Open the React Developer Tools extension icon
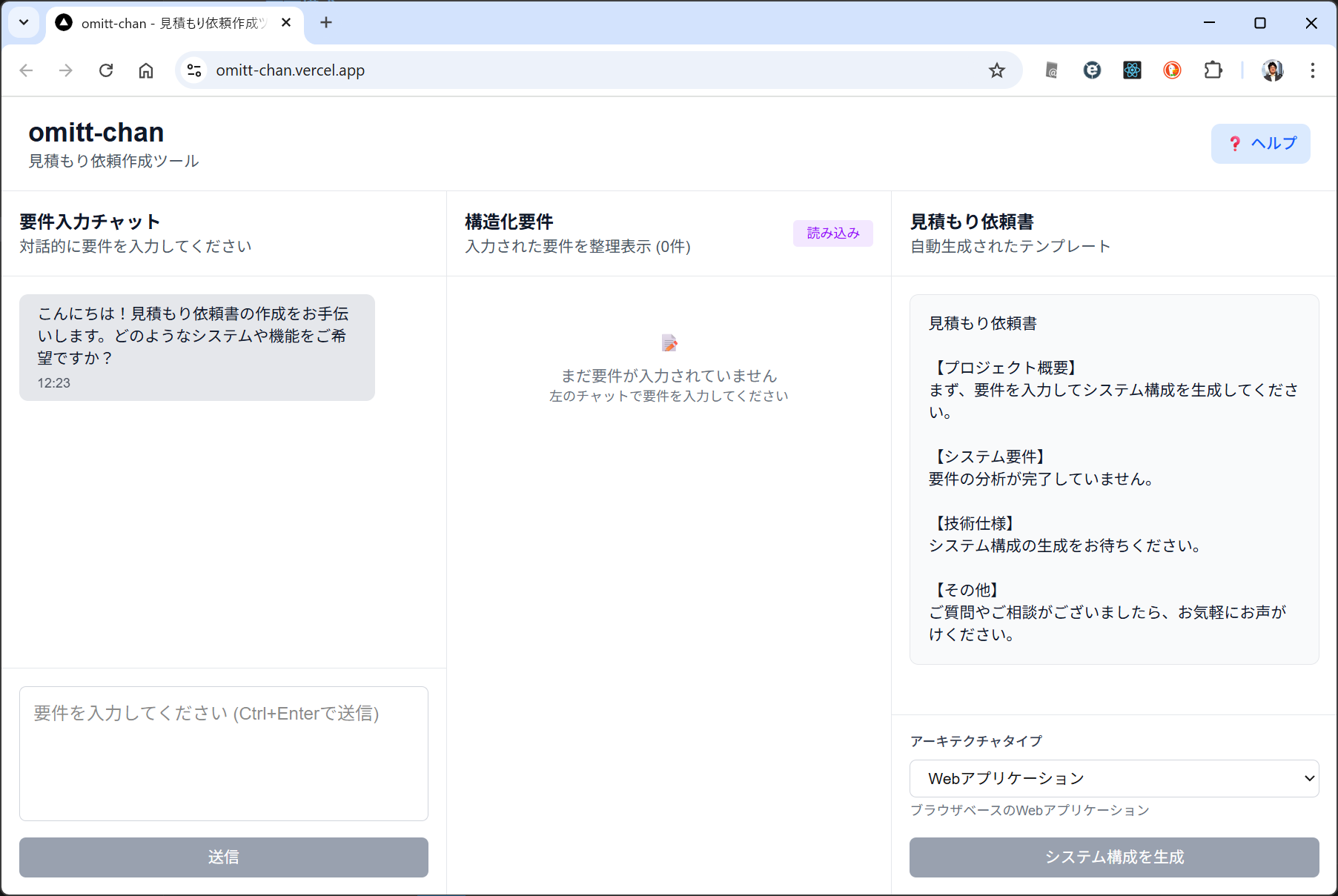Screen dimensions: 1338x896 click(x=1132, y=70)
